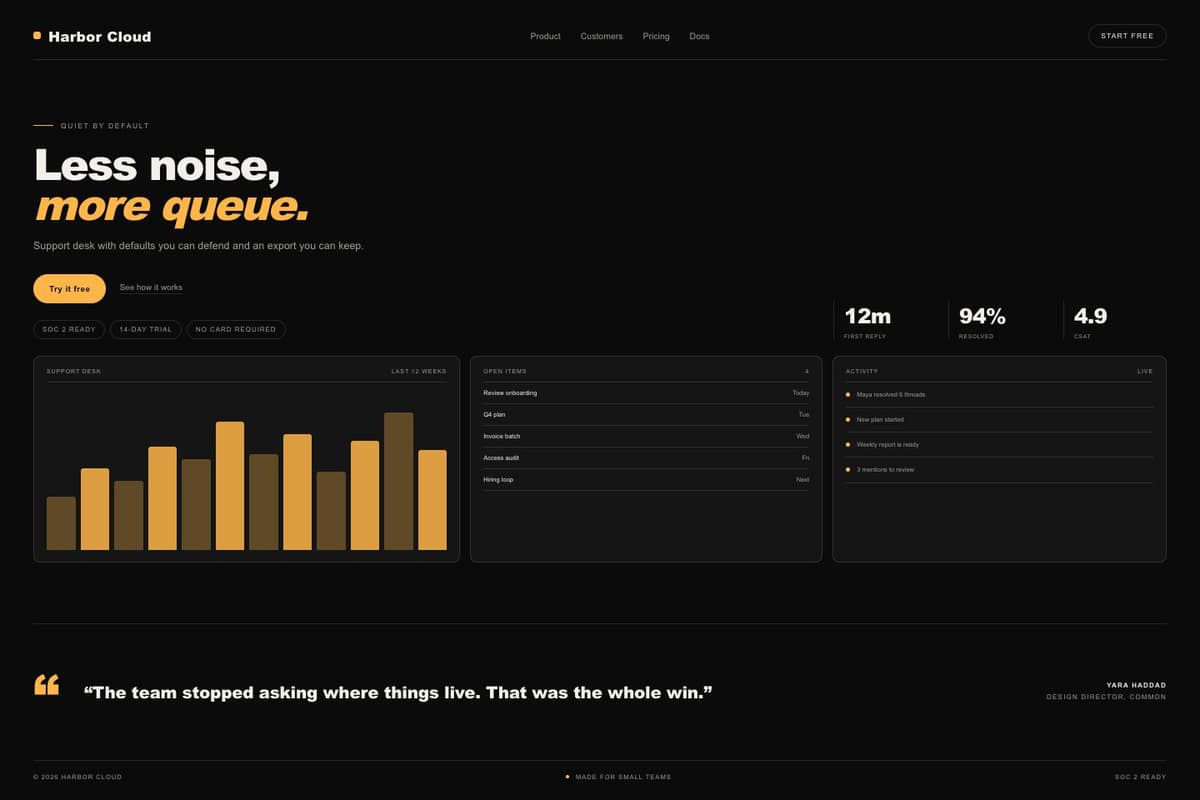The image size is (1200, 800).
Task: Click the testimonial quote text
Action: pos(398,692)
